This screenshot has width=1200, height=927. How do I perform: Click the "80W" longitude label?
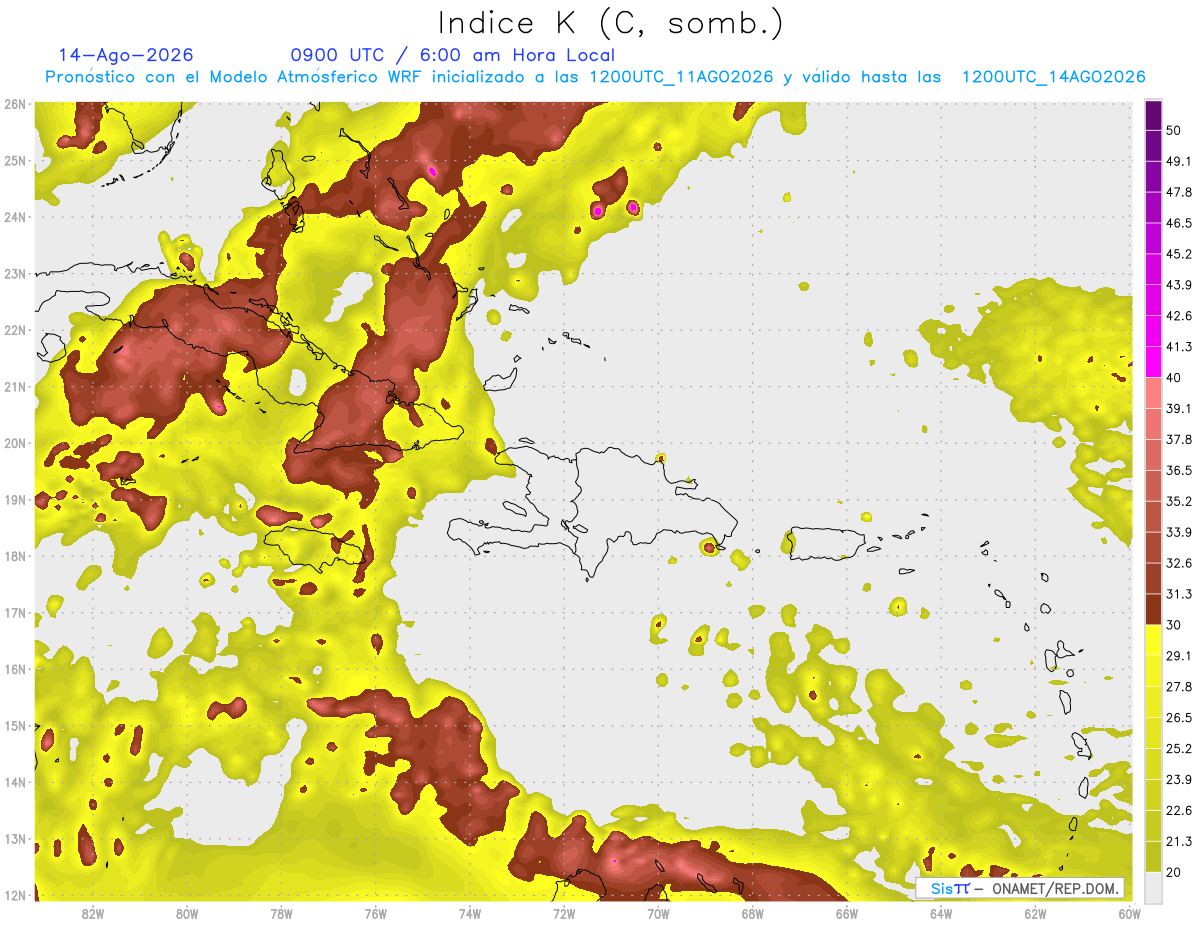187,913
